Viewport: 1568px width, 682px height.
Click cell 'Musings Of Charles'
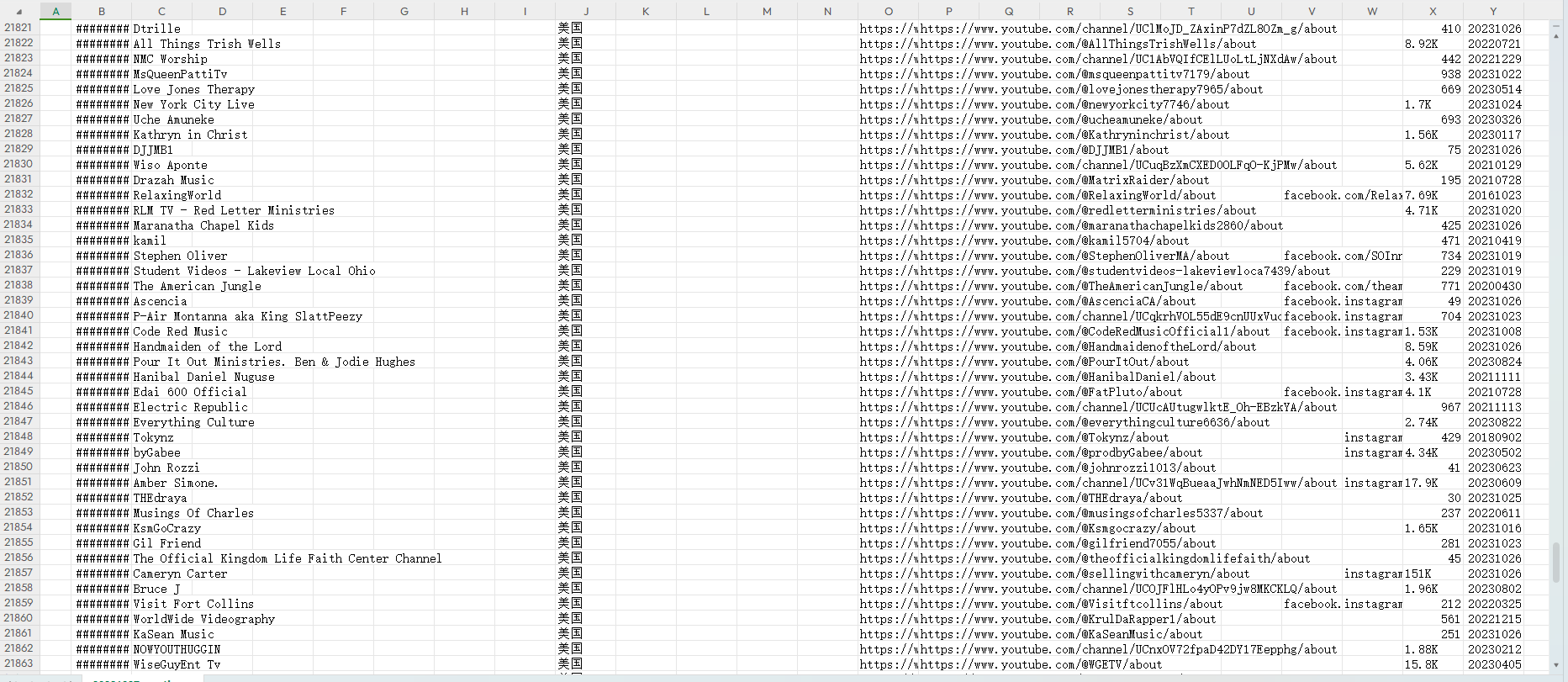click(193, 513)
